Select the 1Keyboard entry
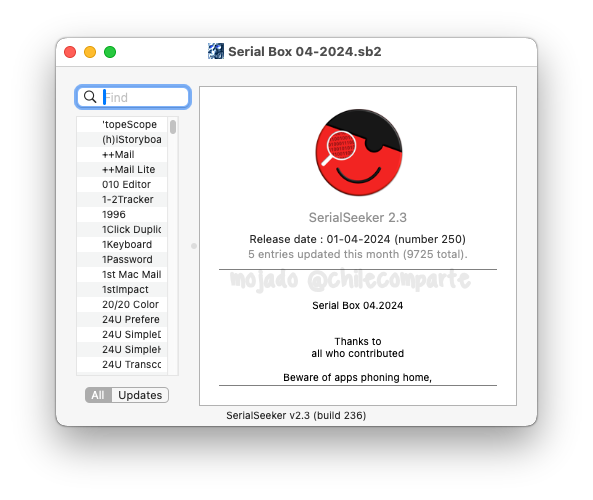The height and width of the screenshot is (500, 593). coord(122,244)
